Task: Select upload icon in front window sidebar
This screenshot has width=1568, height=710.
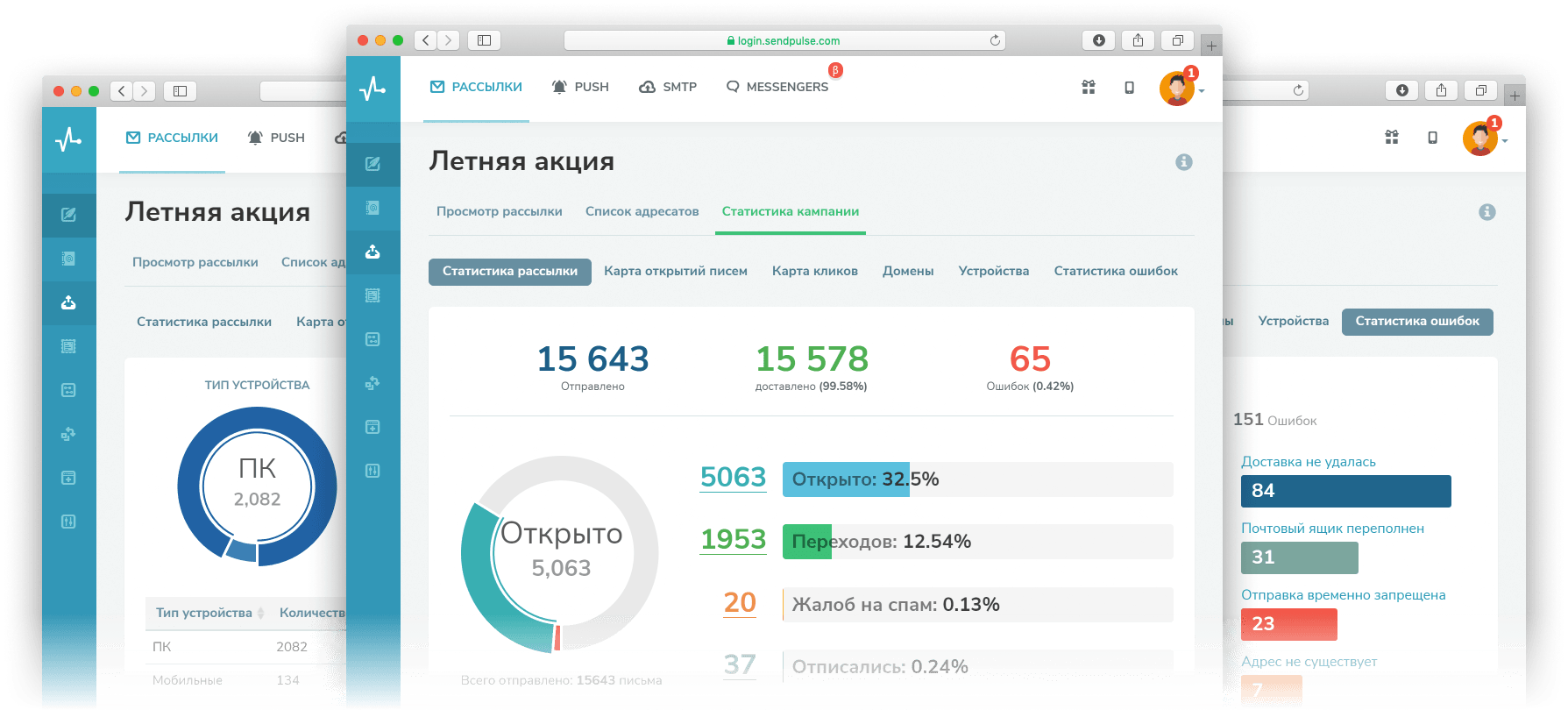Action: [x=372, y=252]
